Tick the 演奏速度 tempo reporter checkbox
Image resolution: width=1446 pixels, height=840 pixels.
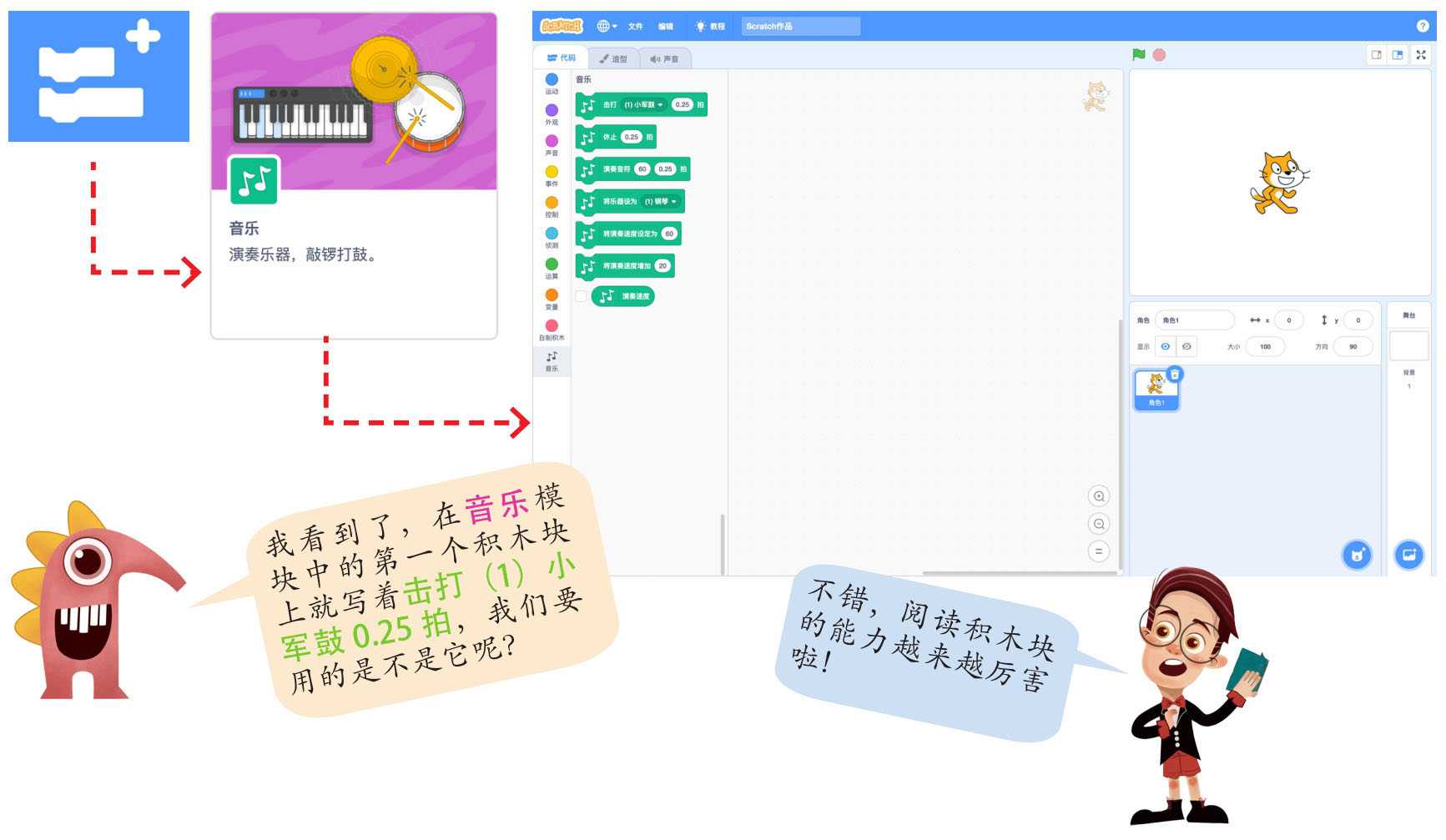coord(581,296)
